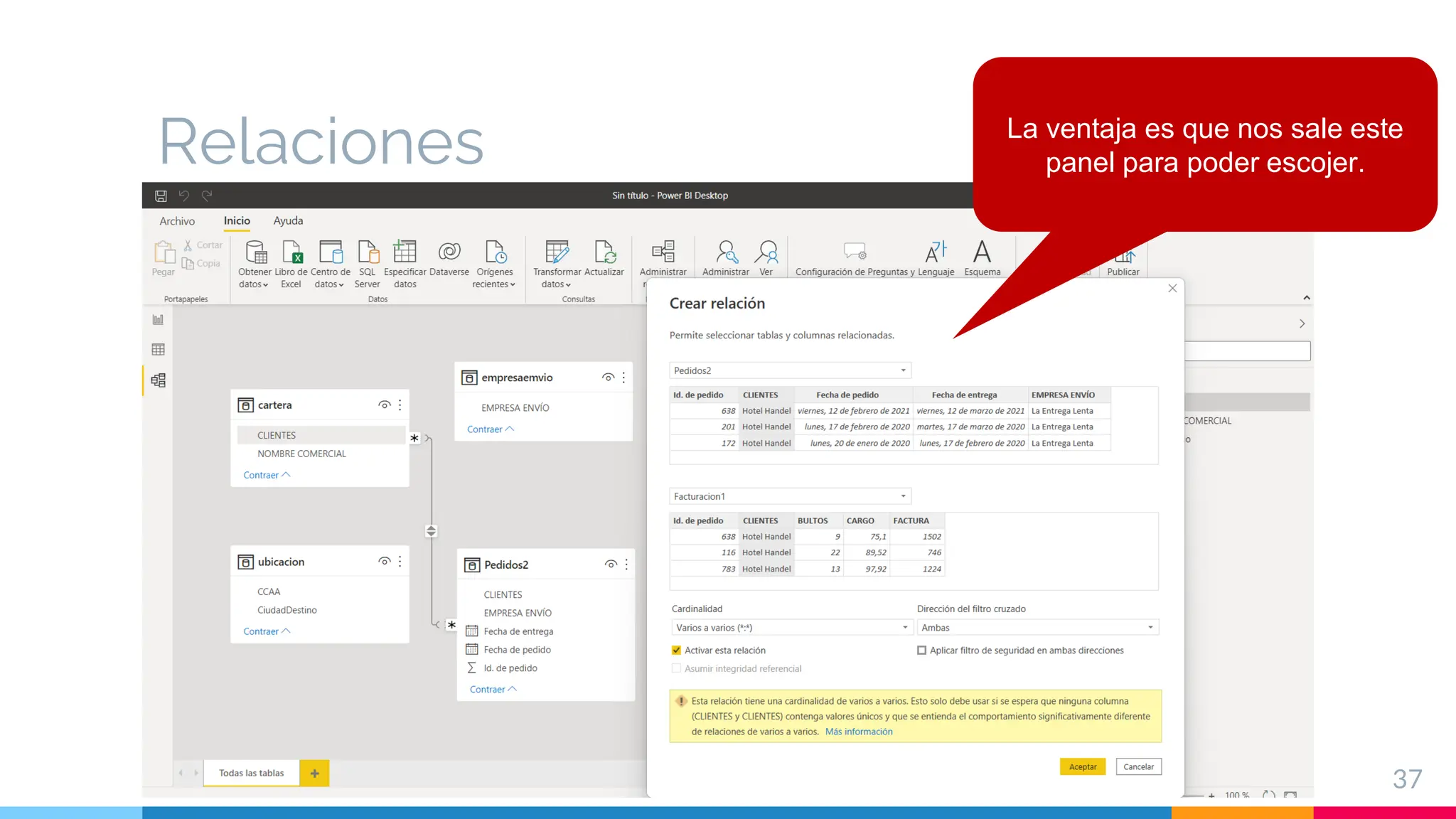
Task: Switch to the Ayuda ribbon tab
Action: pos(288,221)
